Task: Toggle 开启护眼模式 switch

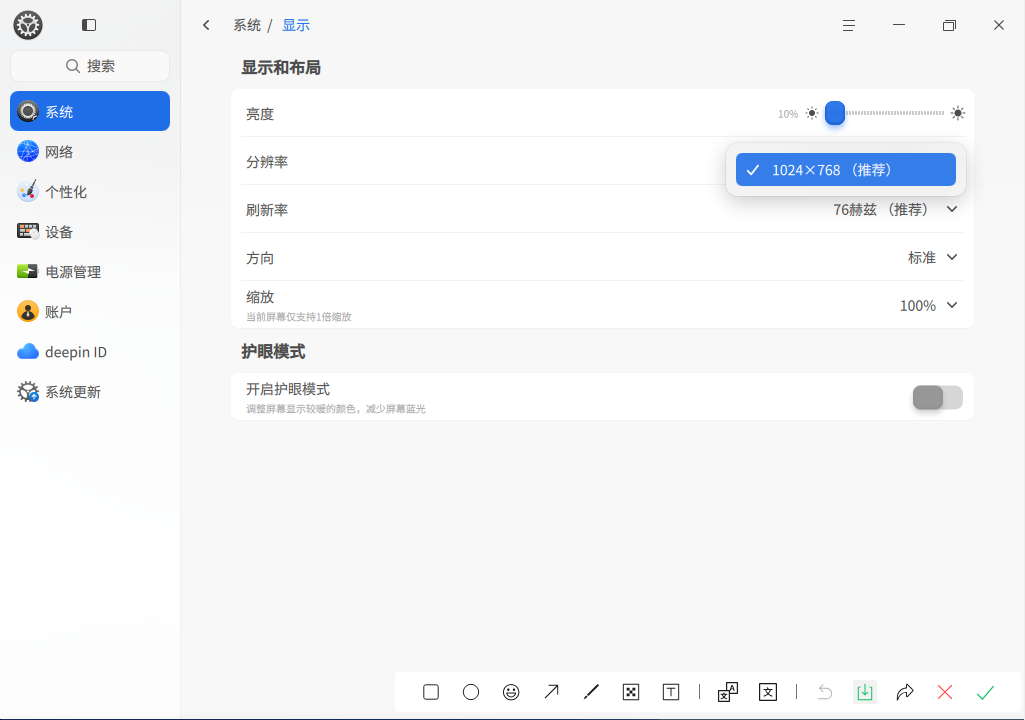Action: coord(937,397)
